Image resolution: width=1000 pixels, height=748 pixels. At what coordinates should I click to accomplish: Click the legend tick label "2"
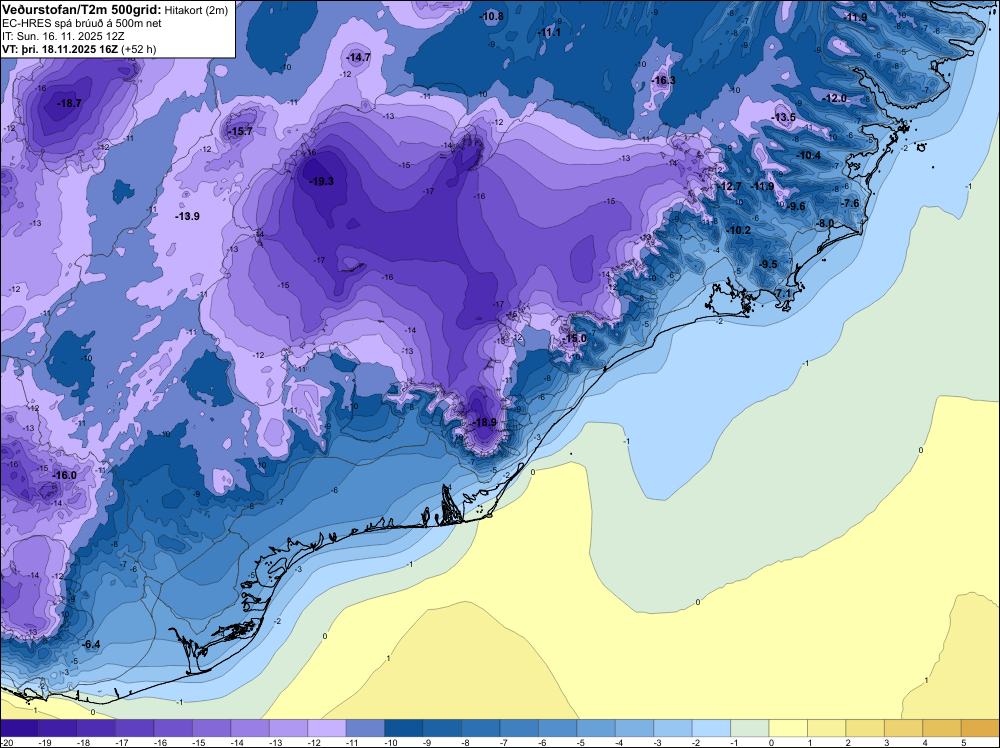(x=848, y=743)
